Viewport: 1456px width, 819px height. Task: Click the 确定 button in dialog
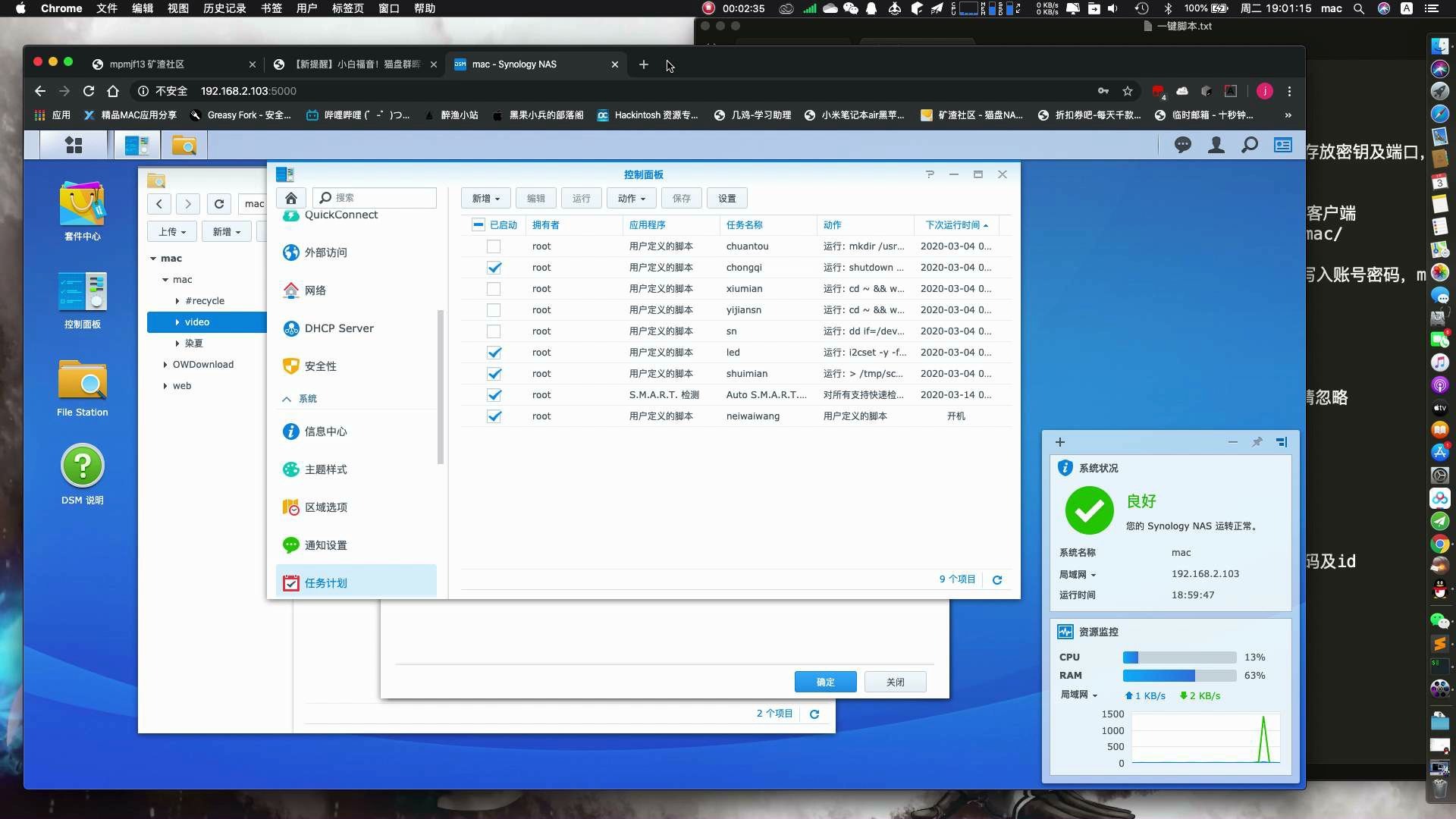coord(825,682)
